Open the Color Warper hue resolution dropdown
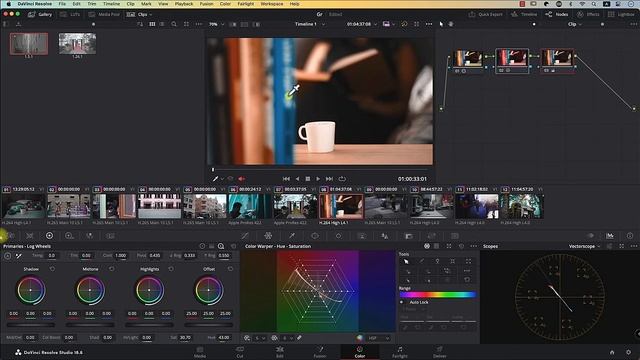 260,338
